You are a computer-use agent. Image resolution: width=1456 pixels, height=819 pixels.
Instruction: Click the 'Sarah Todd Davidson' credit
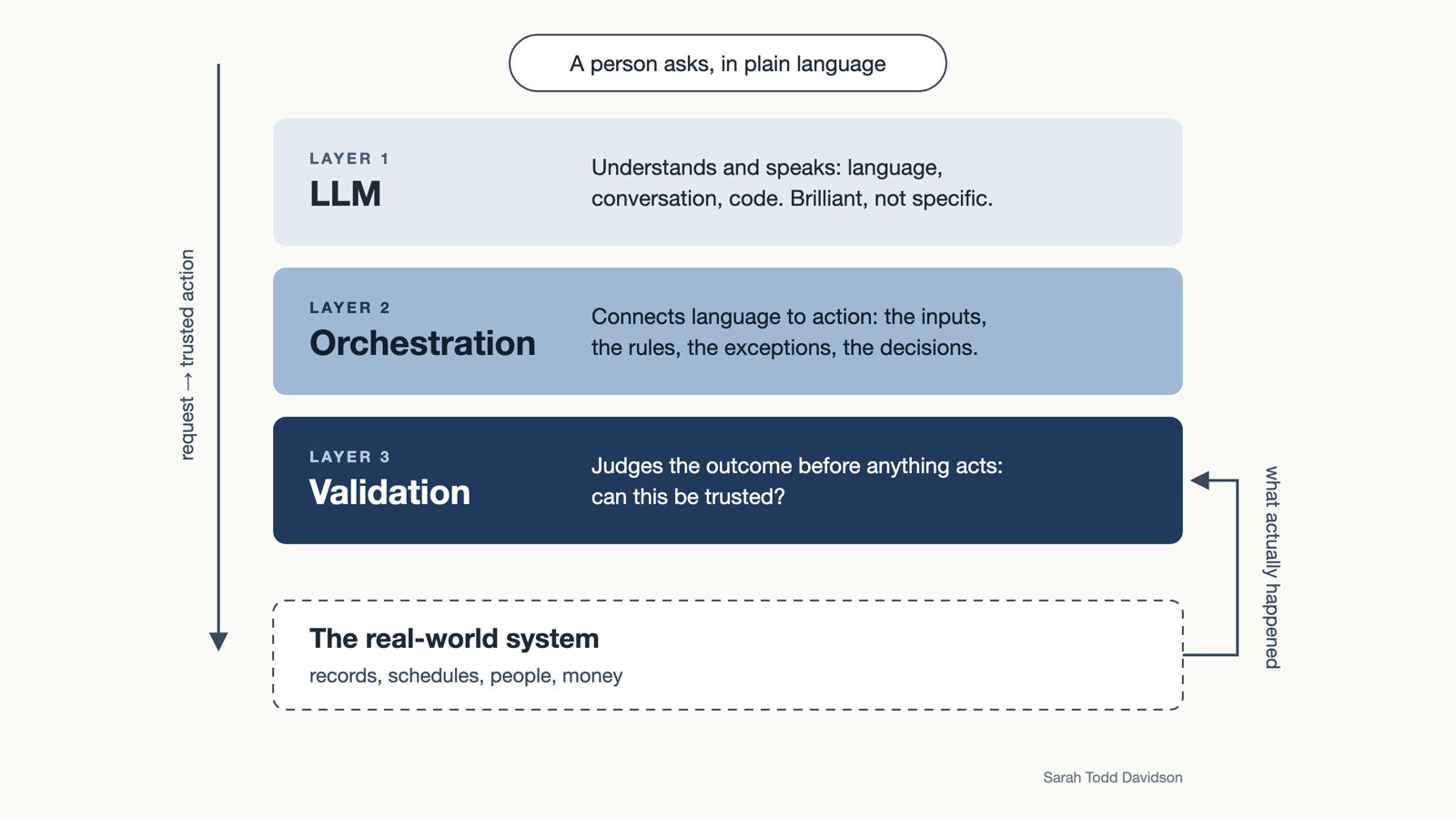(1113, 777)
